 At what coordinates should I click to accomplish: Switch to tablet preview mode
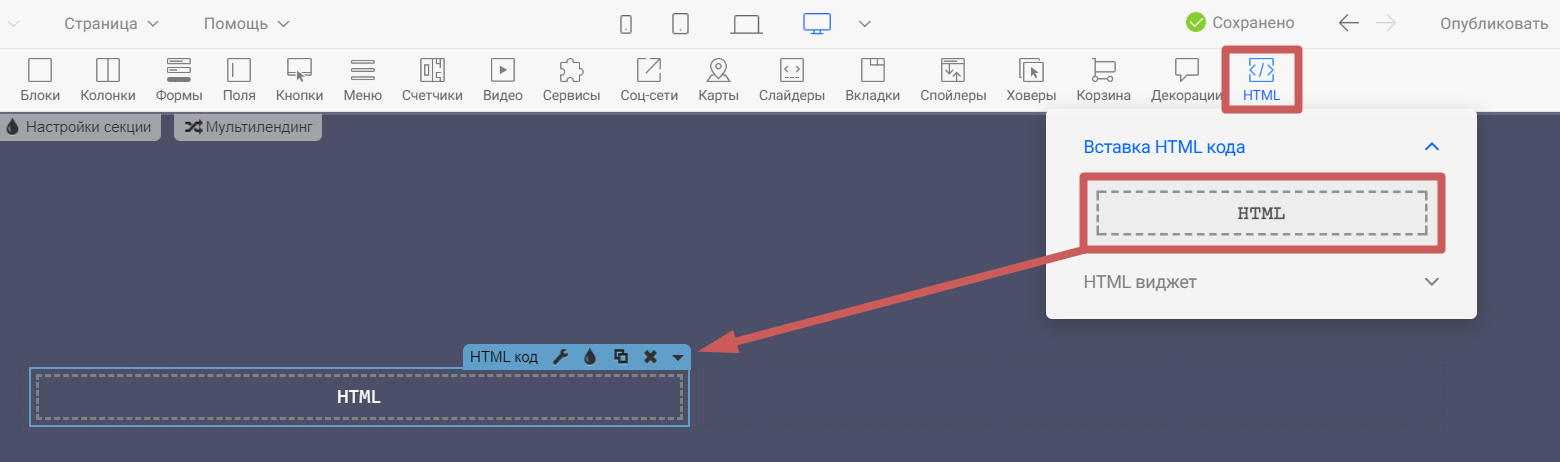tap(680, 24)
